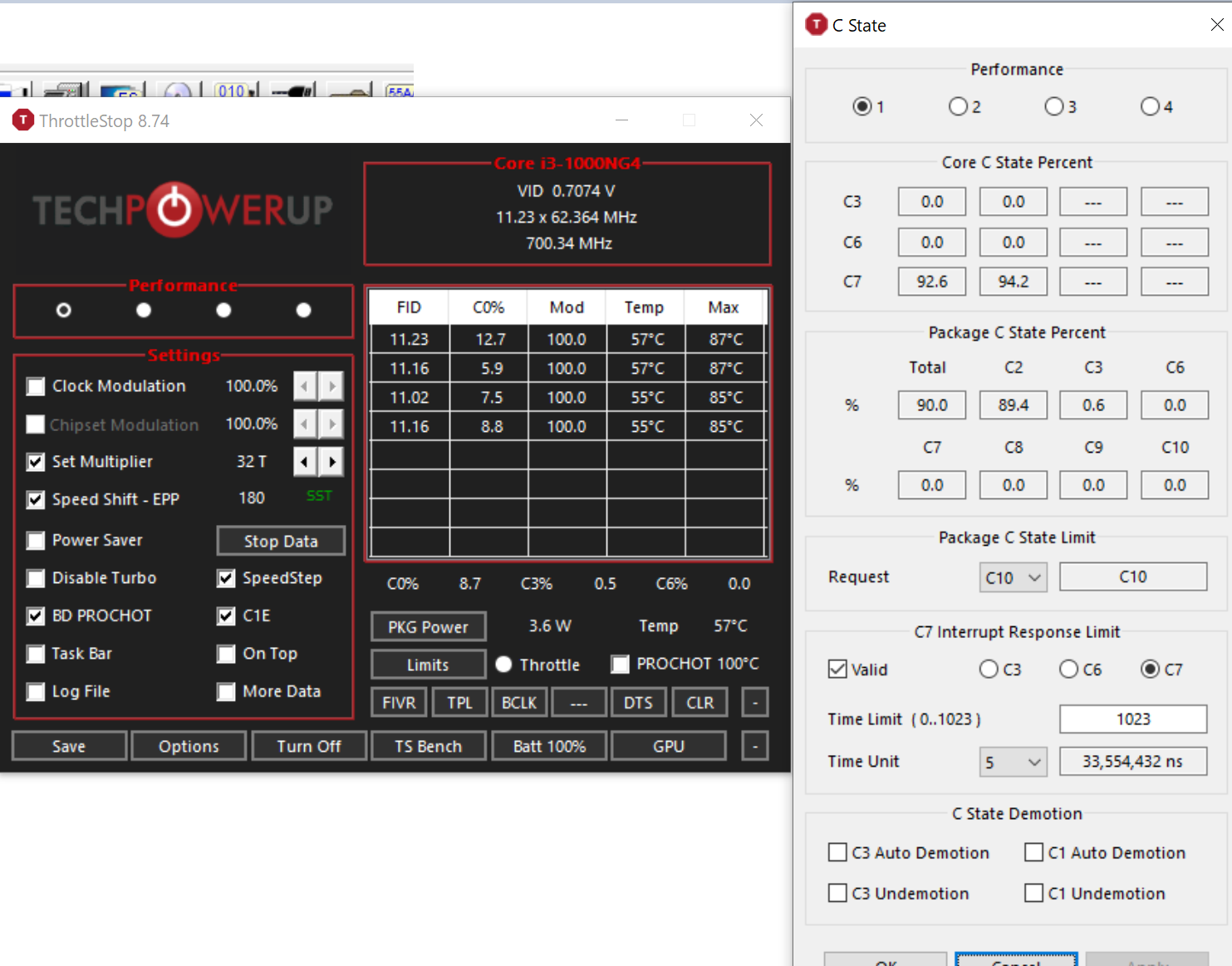Select C State performance profile 1
Image resolution: width=1232 pixels, height=966 pixels.
(862, 106)
